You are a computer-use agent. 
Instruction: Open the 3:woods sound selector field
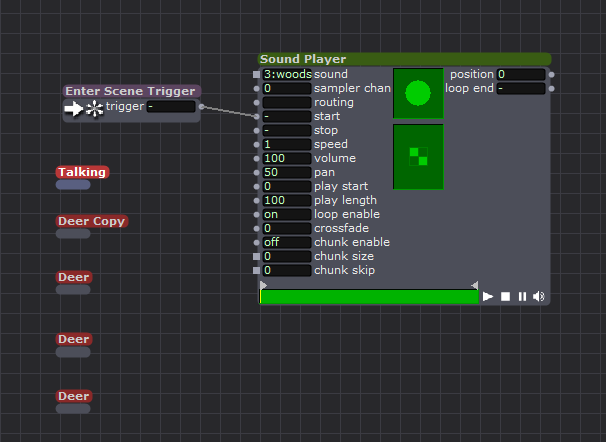coord(287,74)
